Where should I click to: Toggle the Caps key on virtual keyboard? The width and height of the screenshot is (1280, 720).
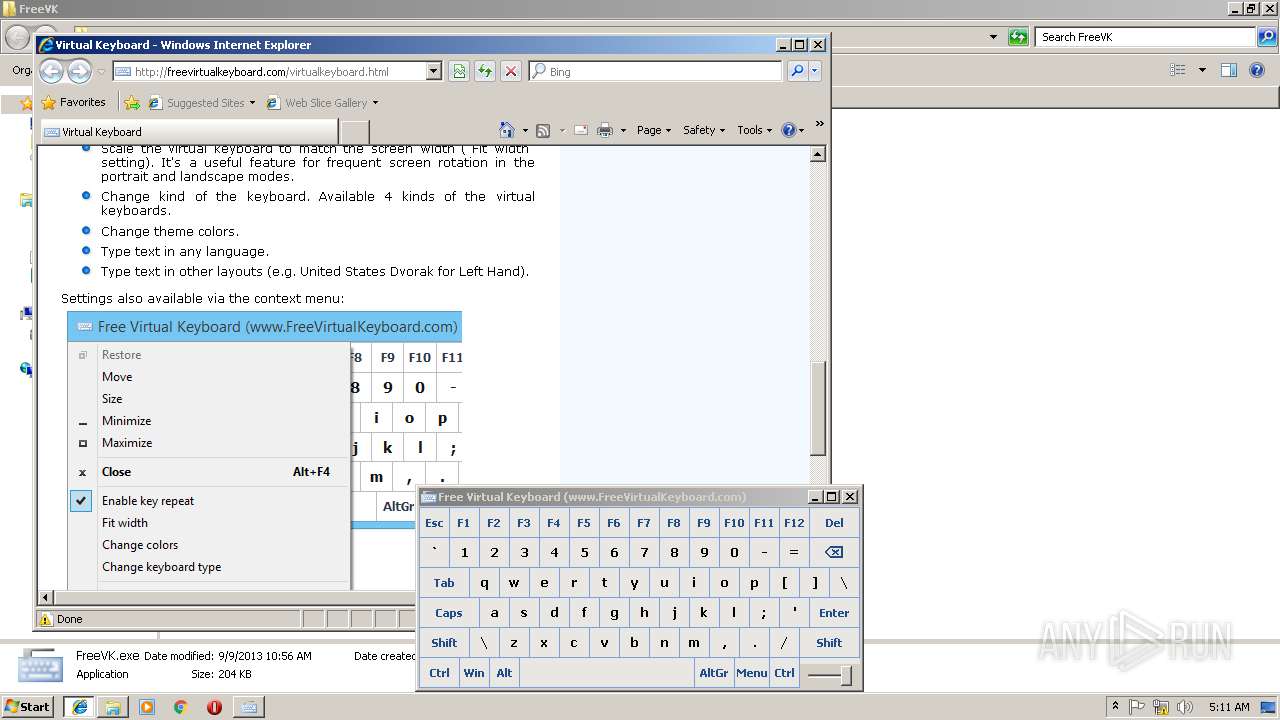coord(448,613)
